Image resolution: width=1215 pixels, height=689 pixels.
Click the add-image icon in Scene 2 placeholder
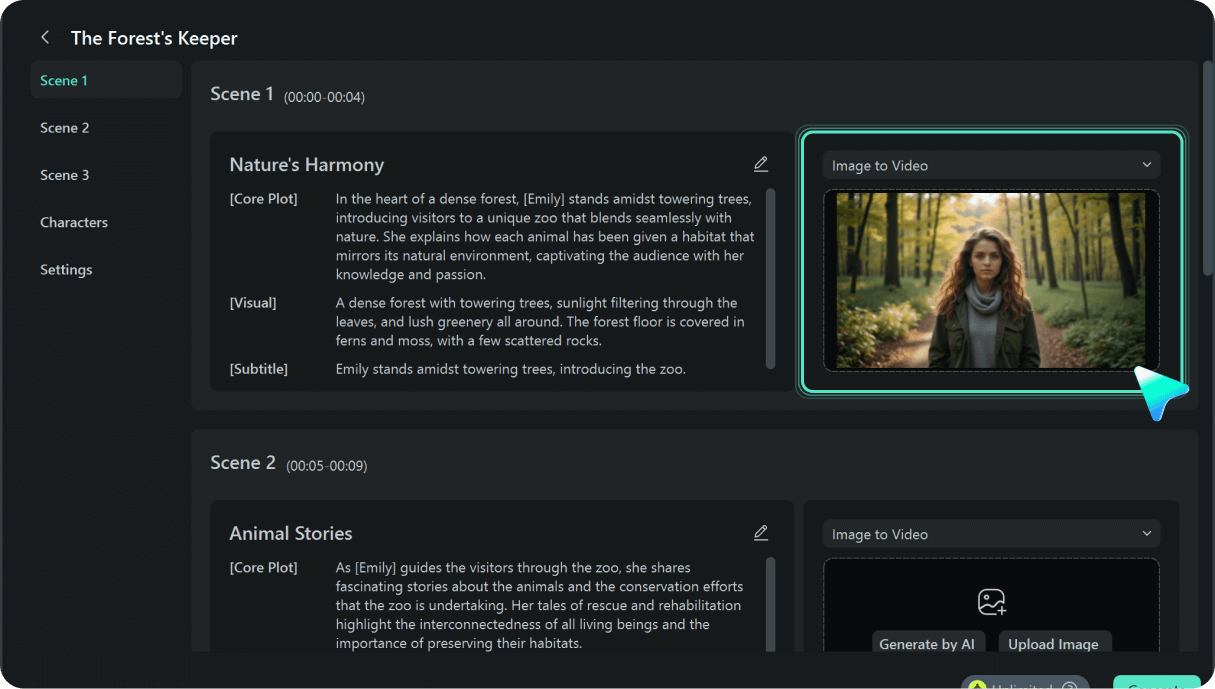[991, 602]
